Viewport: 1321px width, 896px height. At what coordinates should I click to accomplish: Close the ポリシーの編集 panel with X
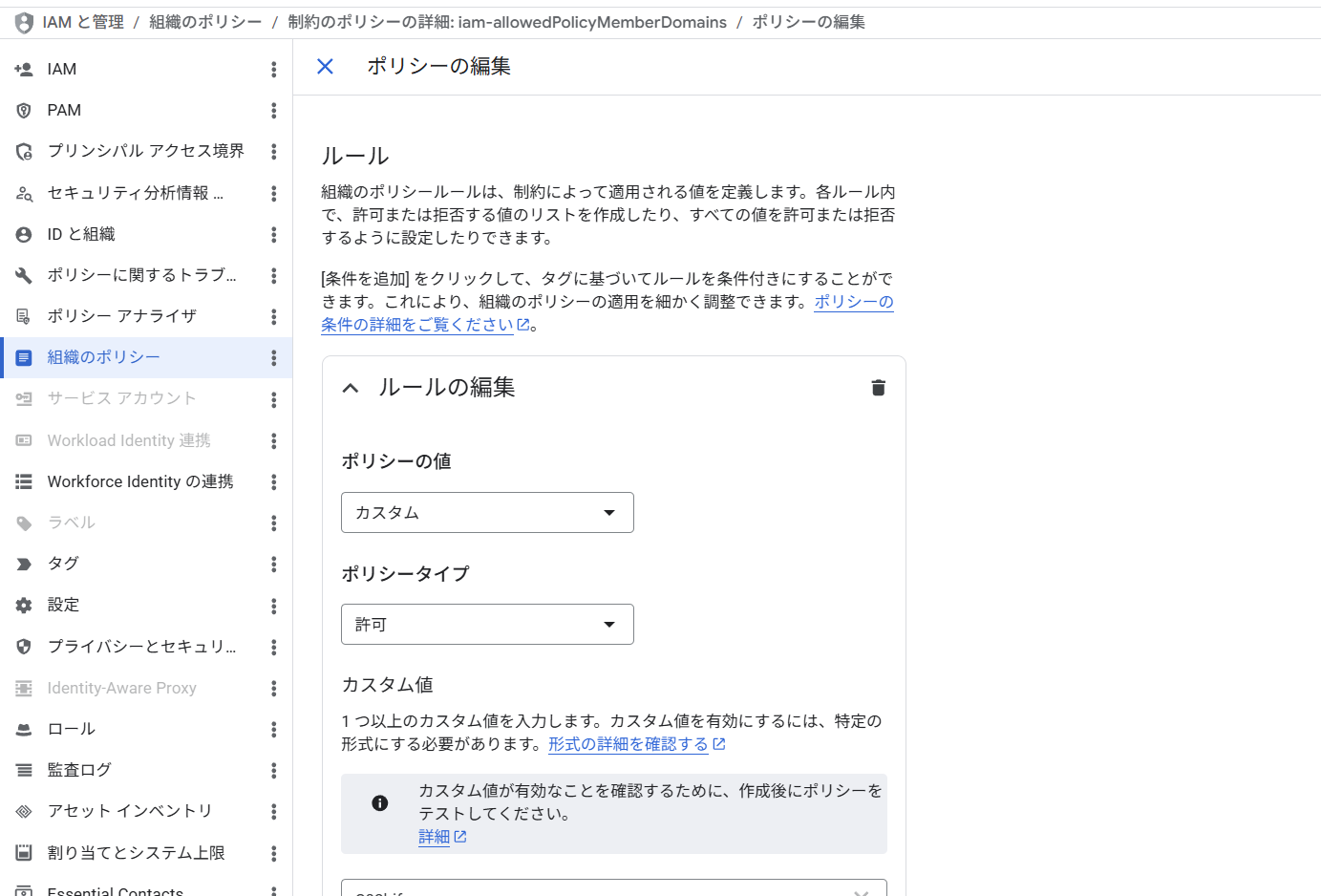[x=325, y=66]
